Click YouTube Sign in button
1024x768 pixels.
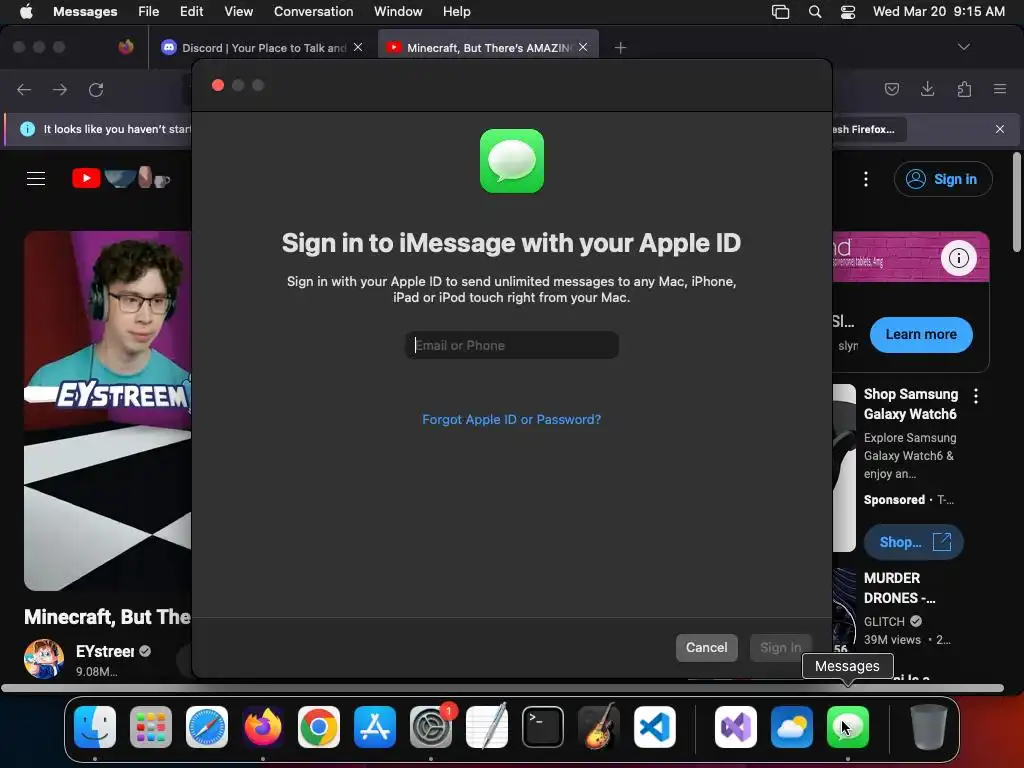[x=943, y=179]
